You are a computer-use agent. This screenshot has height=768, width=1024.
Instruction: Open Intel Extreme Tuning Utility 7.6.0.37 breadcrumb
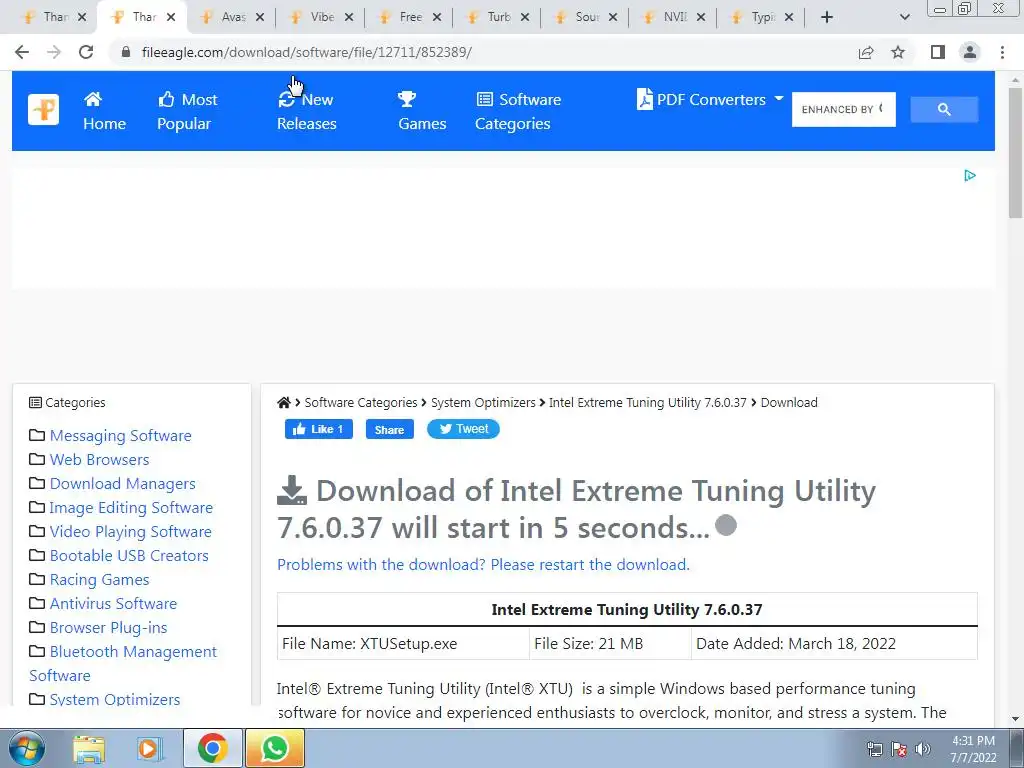(x=647, y=403)
